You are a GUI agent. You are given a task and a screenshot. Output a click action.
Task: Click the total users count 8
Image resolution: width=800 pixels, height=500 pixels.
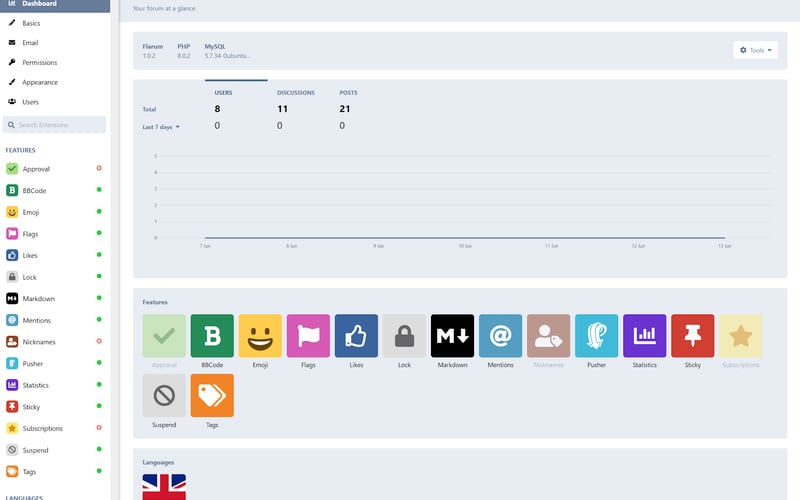click(x=217, y=109)
